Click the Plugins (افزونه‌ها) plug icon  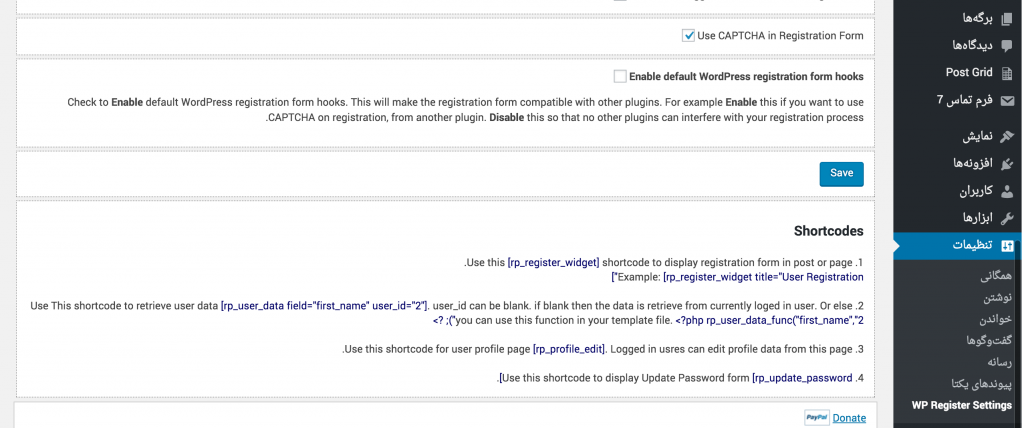click(x=1007, y=163)
